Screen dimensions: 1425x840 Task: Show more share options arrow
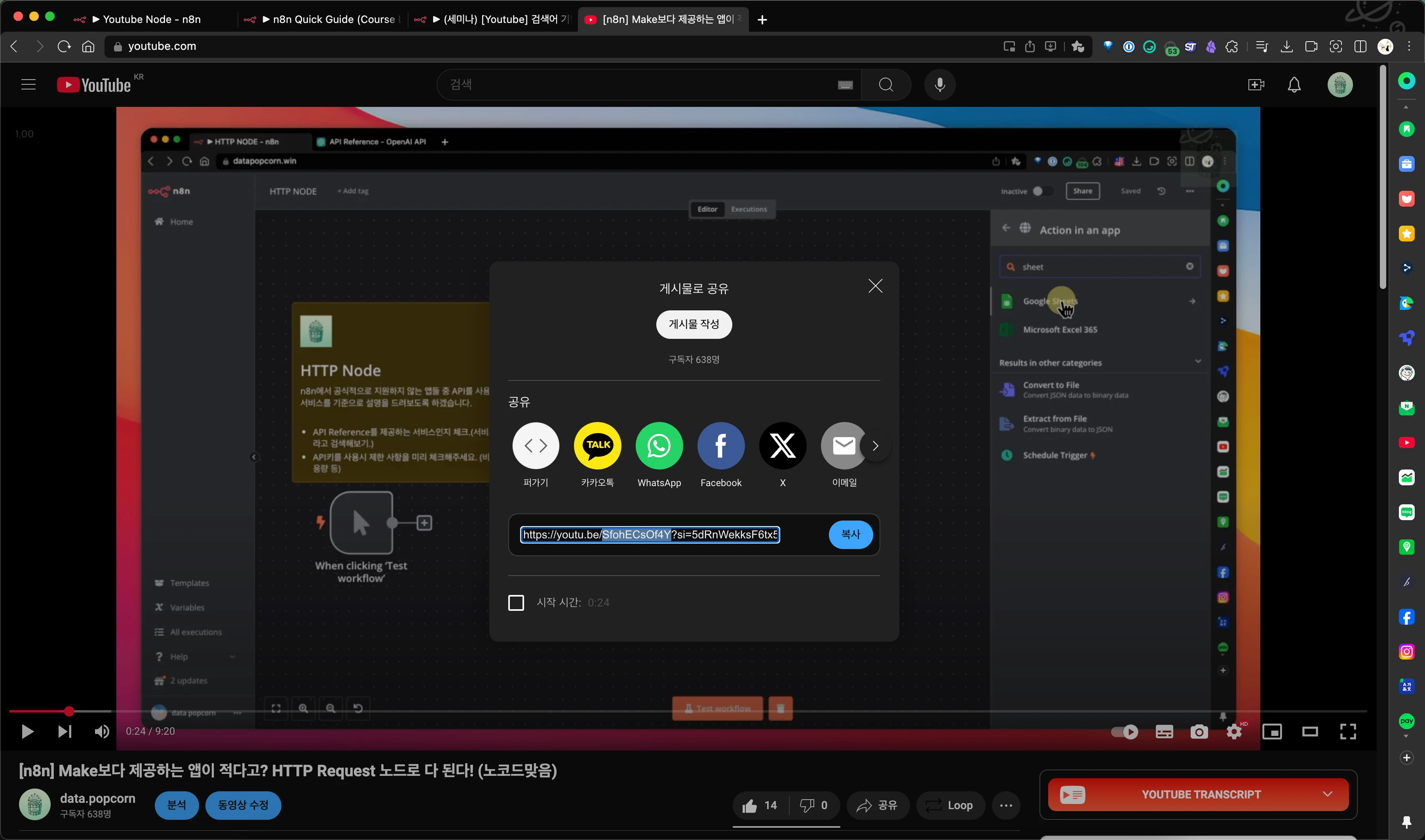876,446
